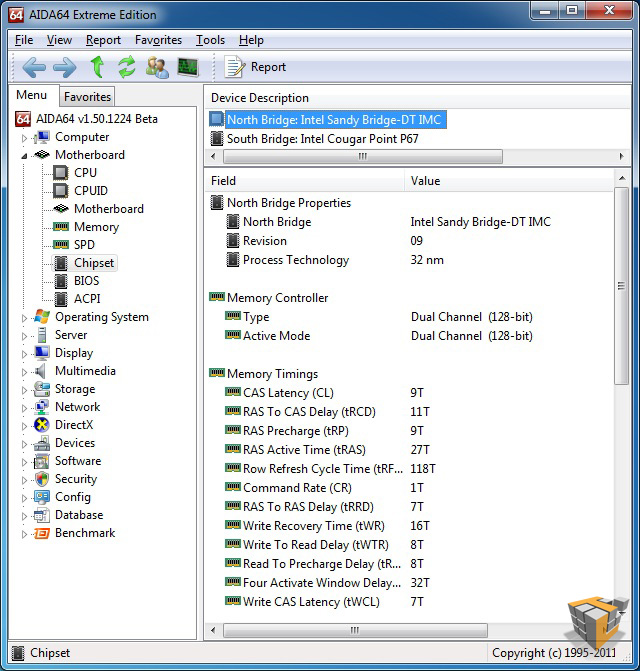Select South Bridge: Intel Cougar Point P67 device
The image size is (640, 671).
coord(323,139)
